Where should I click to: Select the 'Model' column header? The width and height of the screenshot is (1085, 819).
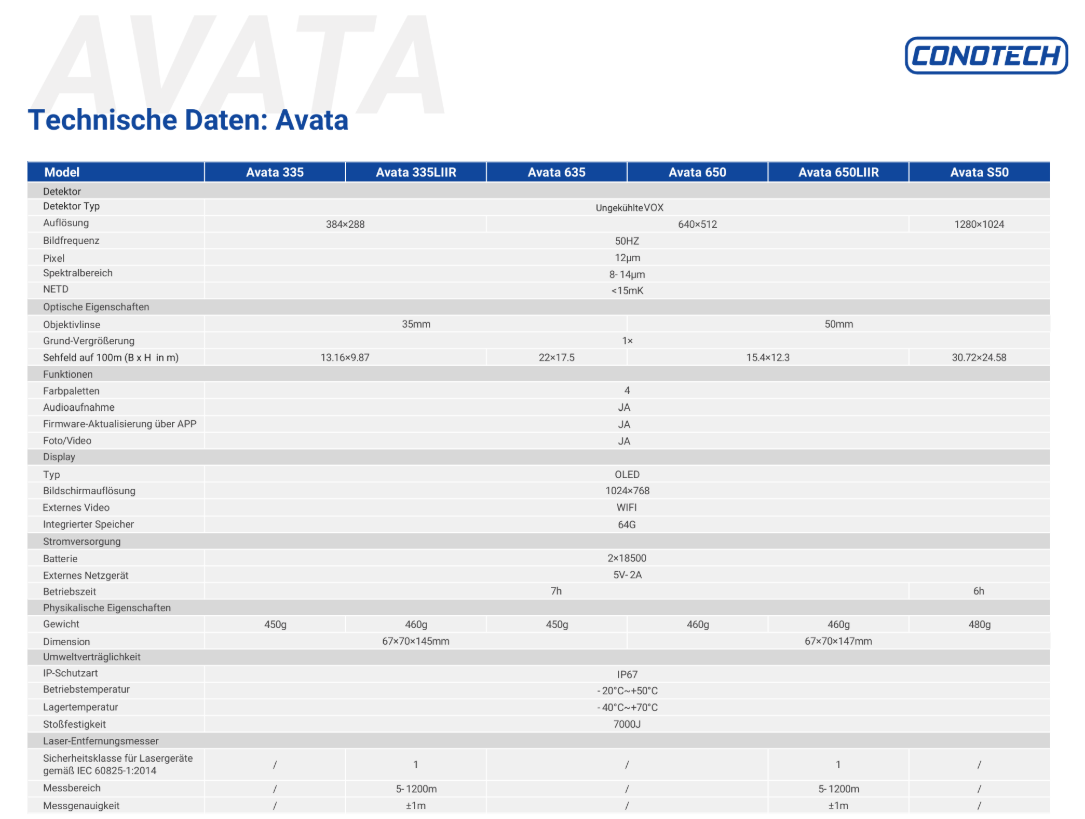[x=62, y=172]
